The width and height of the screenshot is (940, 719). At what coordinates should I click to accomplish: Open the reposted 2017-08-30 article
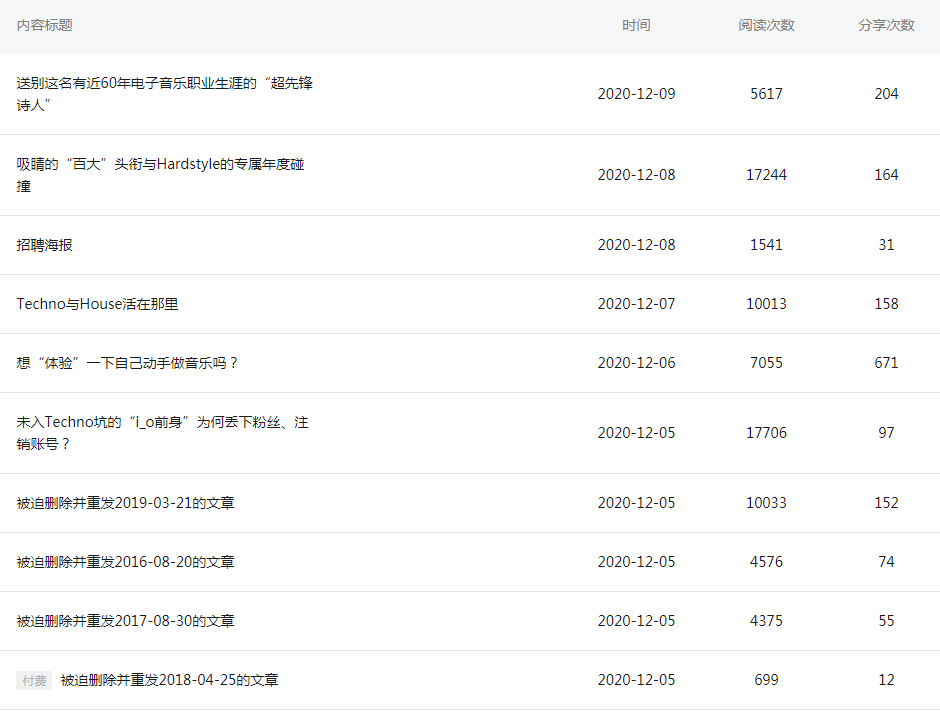(125, 621)
